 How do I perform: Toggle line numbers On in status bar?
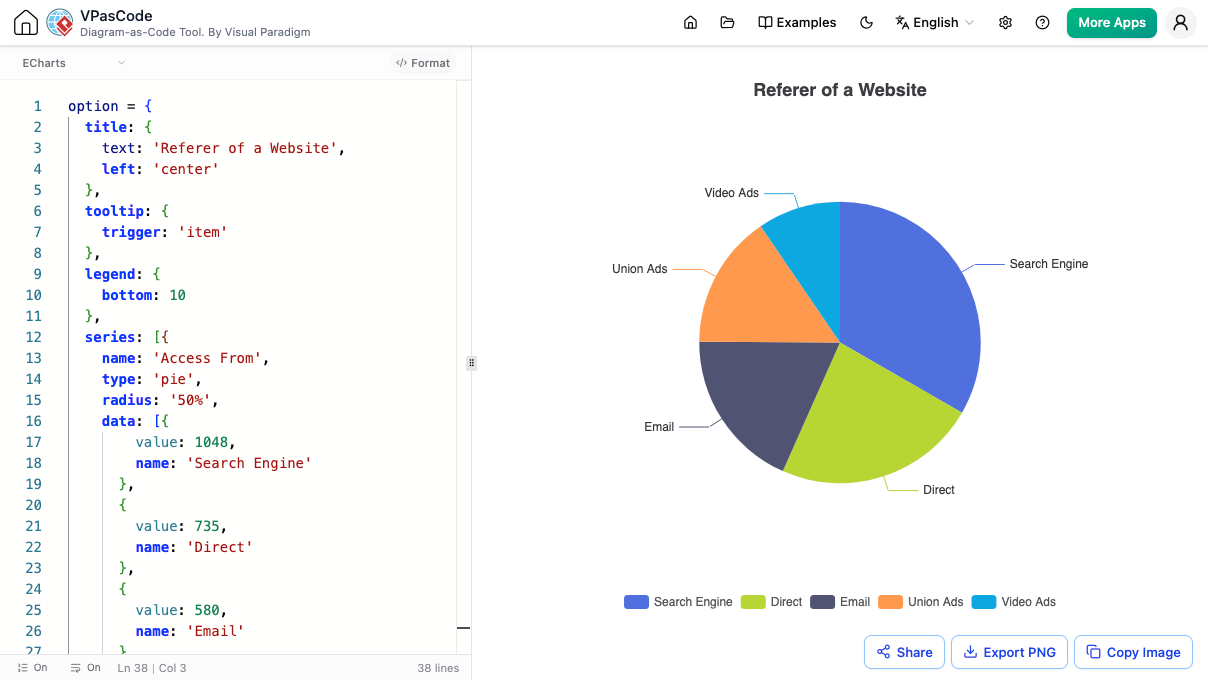point(33,667)
